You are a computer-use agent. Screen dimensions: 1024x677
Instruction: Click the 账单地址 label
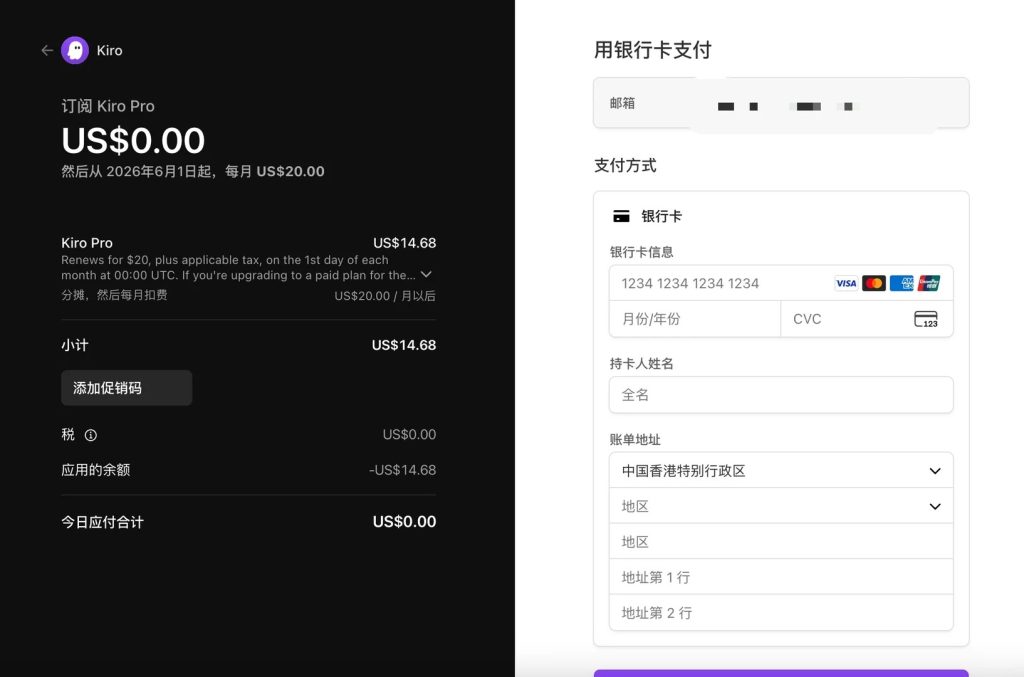coord(635,439)
